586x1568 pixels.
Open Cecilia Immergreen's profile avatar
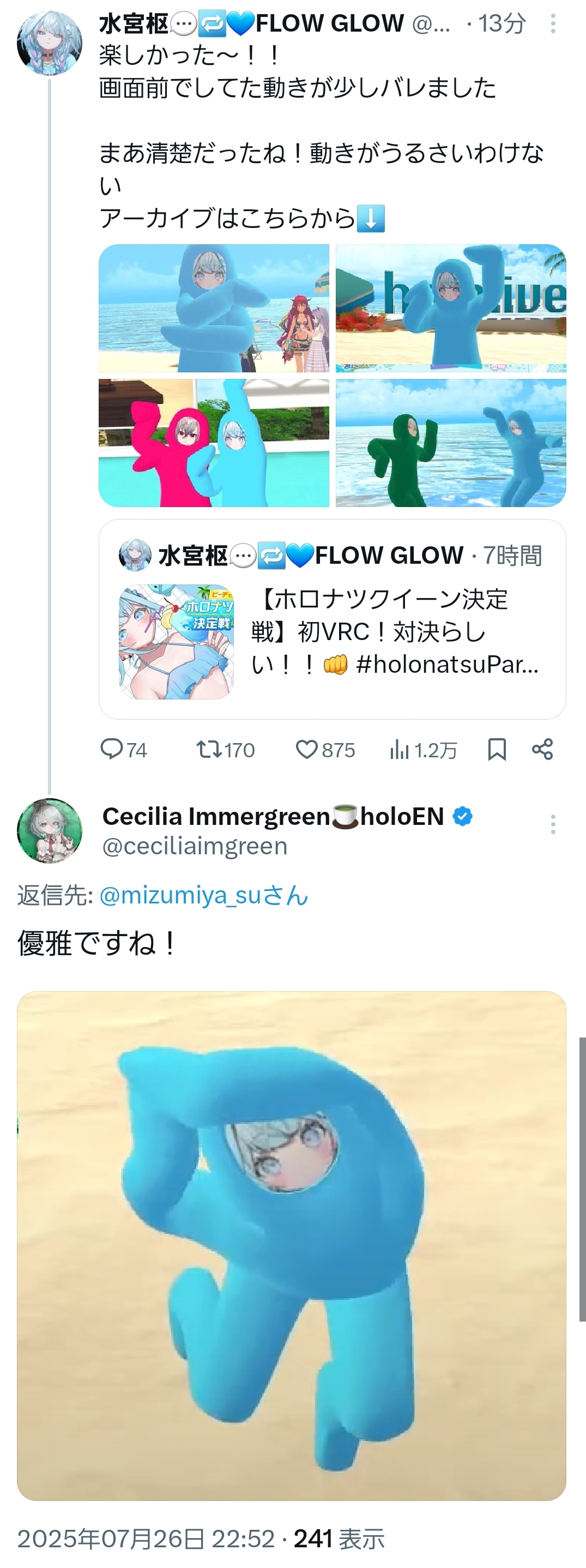[x=49, y=830]
